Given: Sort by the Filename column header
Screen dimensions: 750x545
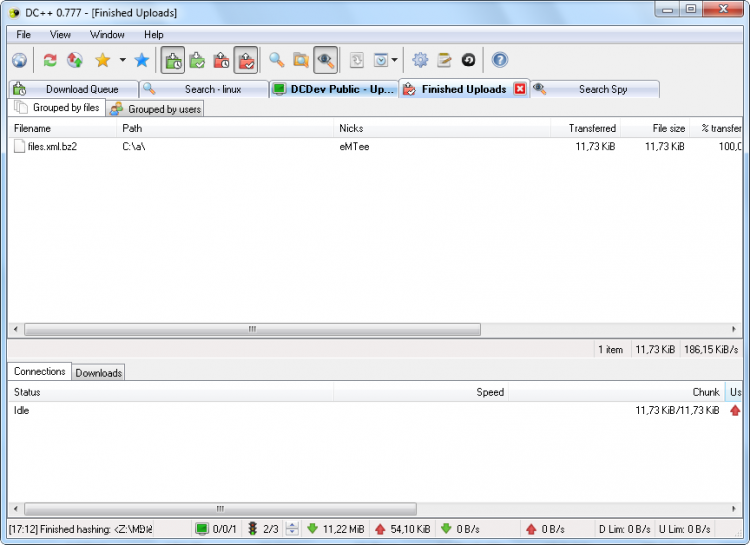Looking at the screenshot, I should 62,128.
